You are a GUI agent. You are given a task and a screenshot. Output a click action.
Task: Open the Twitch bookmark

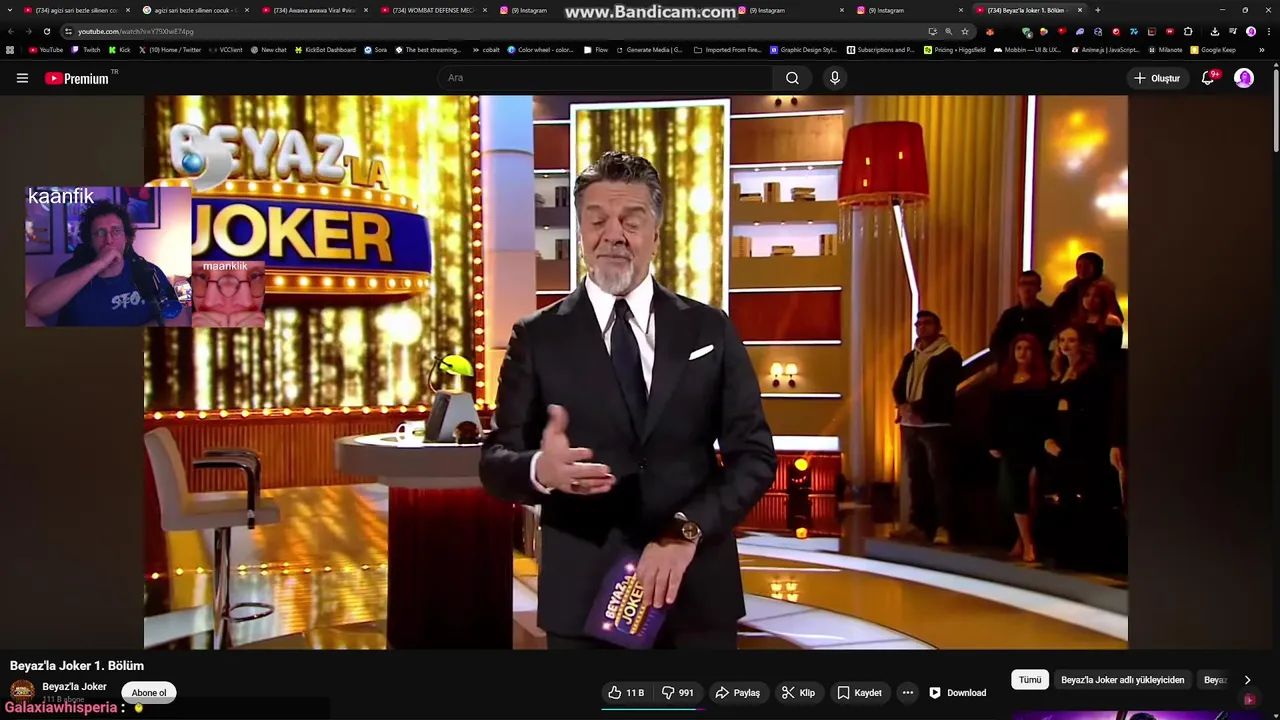tap(86, 50)
